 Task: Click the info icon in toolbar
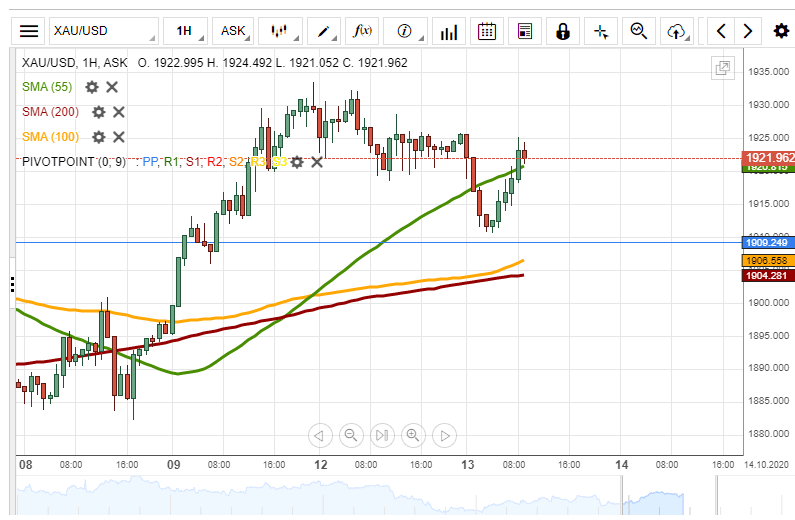[404, 31]
